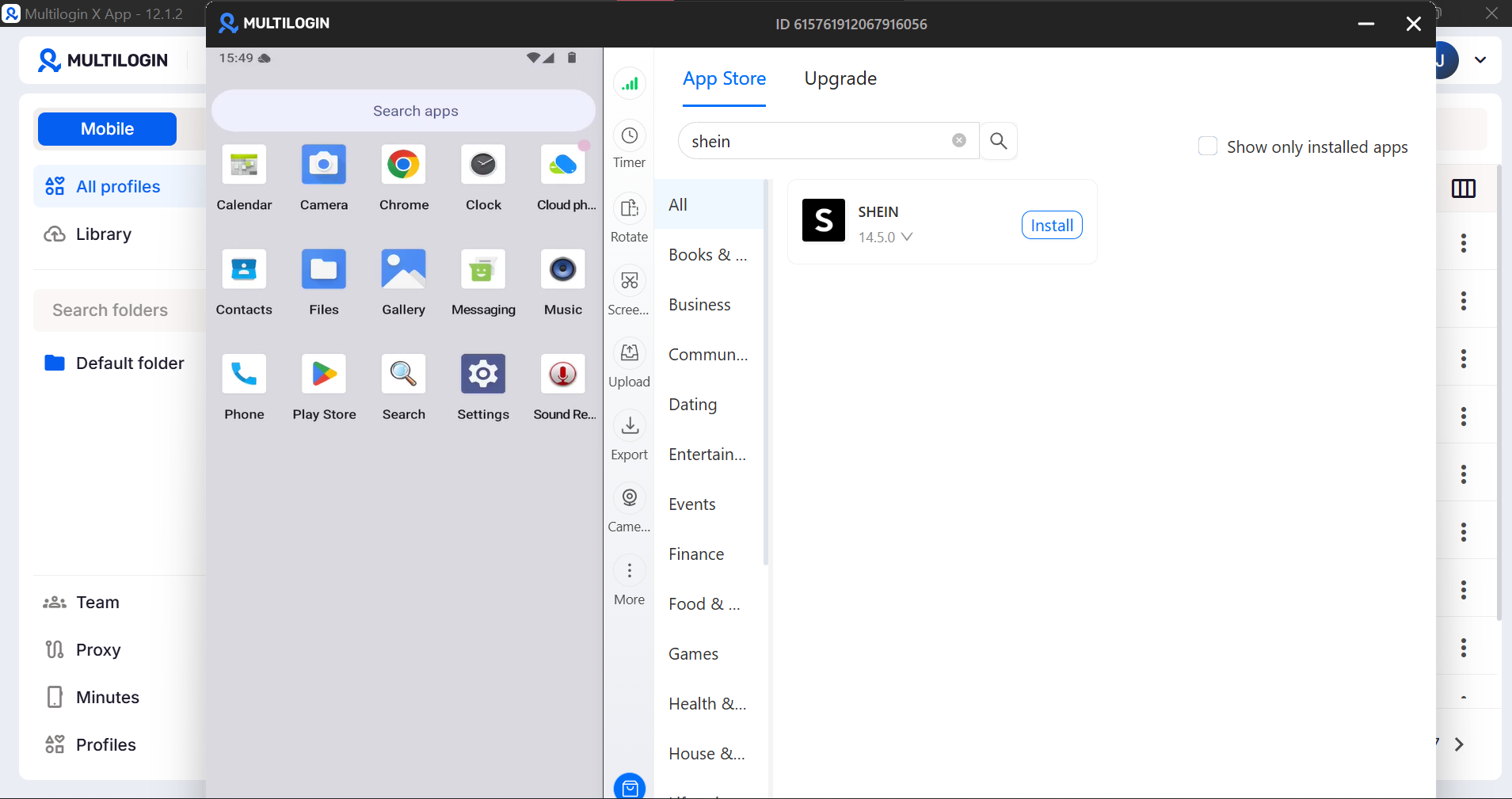Click the Export icon
This screenshot has width=1512, height=799.
[x=629, y=426]
